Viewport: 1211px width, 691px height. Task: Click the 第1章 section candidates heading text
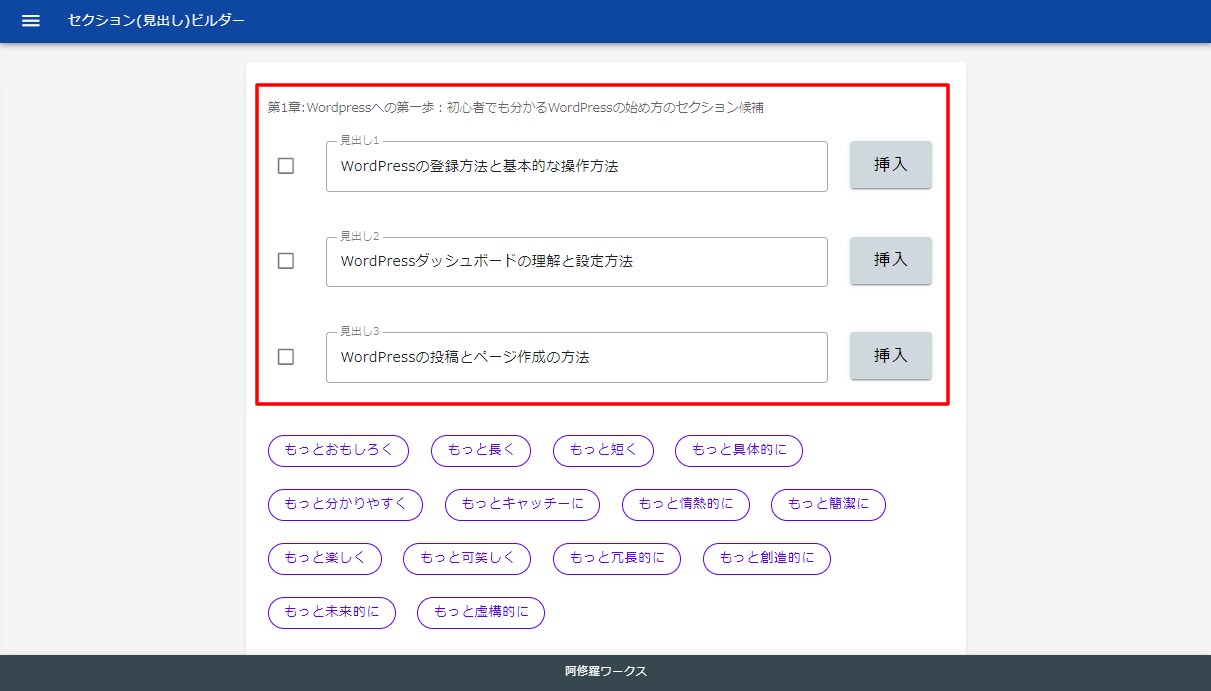(x=516, y=107)
